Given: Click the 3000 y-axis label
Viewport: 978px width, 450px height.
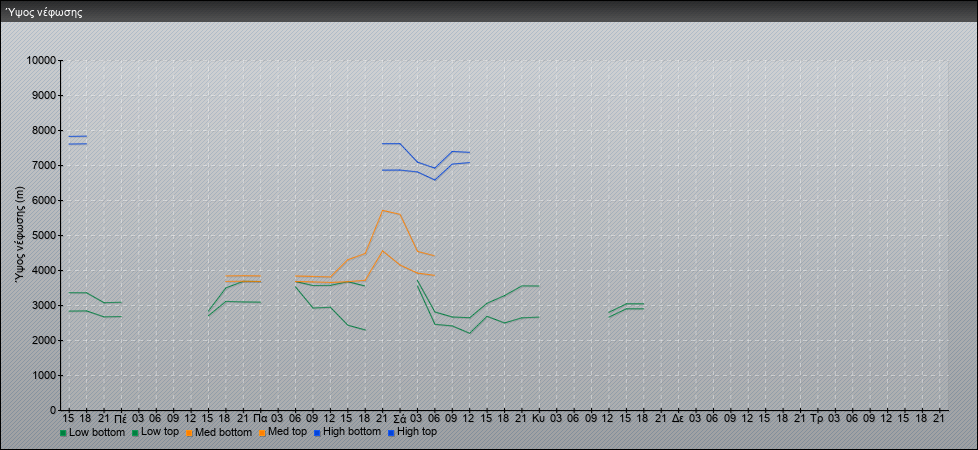Looking at the screenshot, I should coord(44,305).
